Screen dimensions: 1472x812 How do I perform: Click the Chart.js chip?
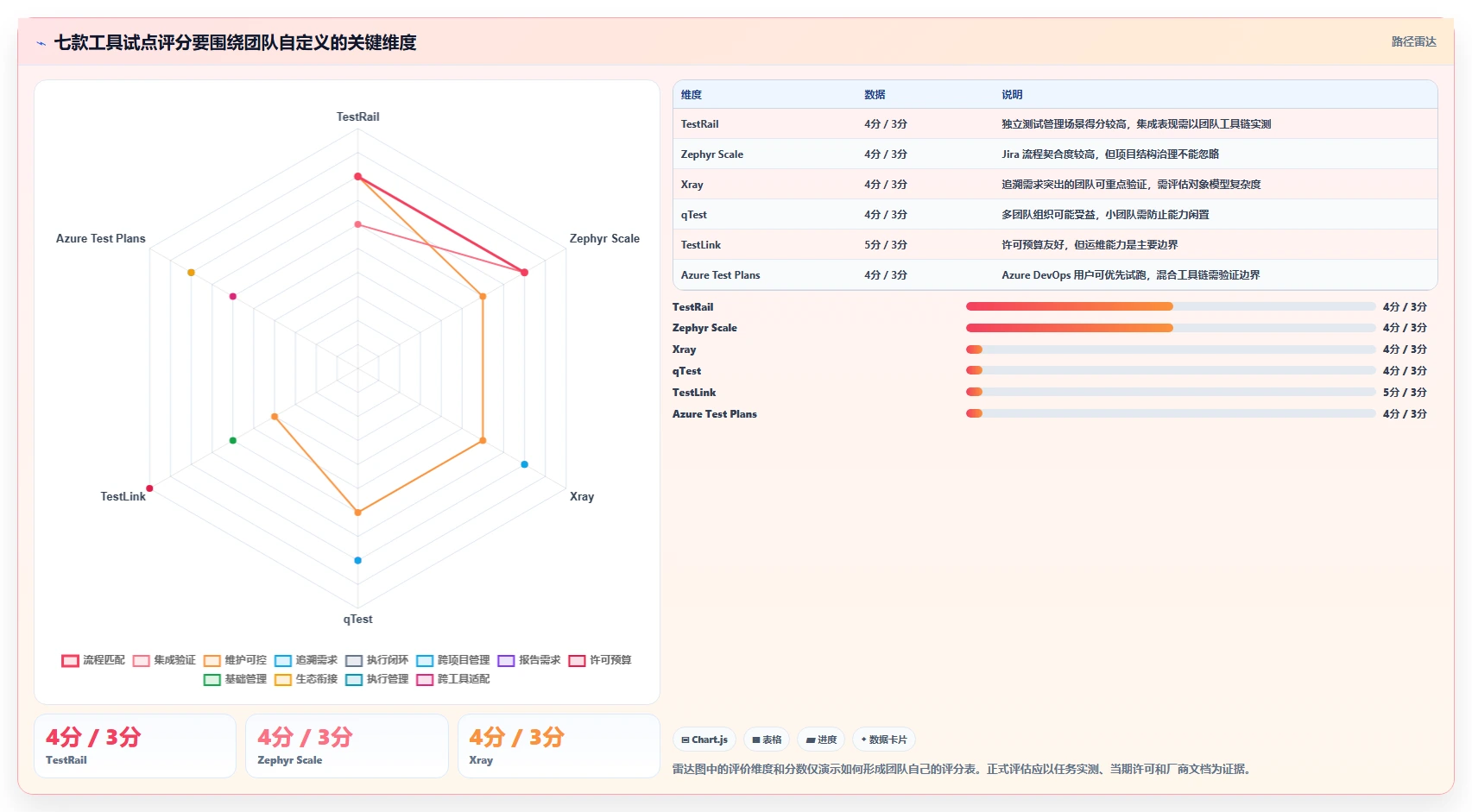coord(704,740)
